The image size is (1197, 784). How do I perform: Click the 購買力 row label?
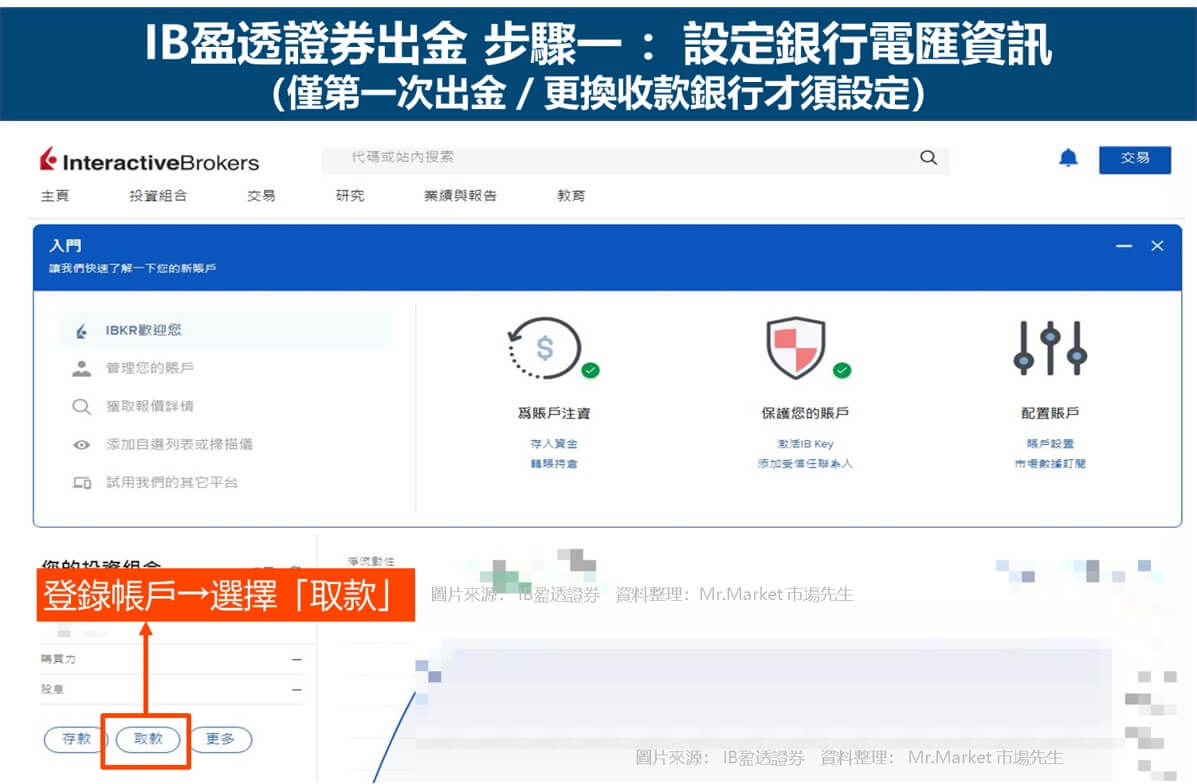(x=58, y=659)
